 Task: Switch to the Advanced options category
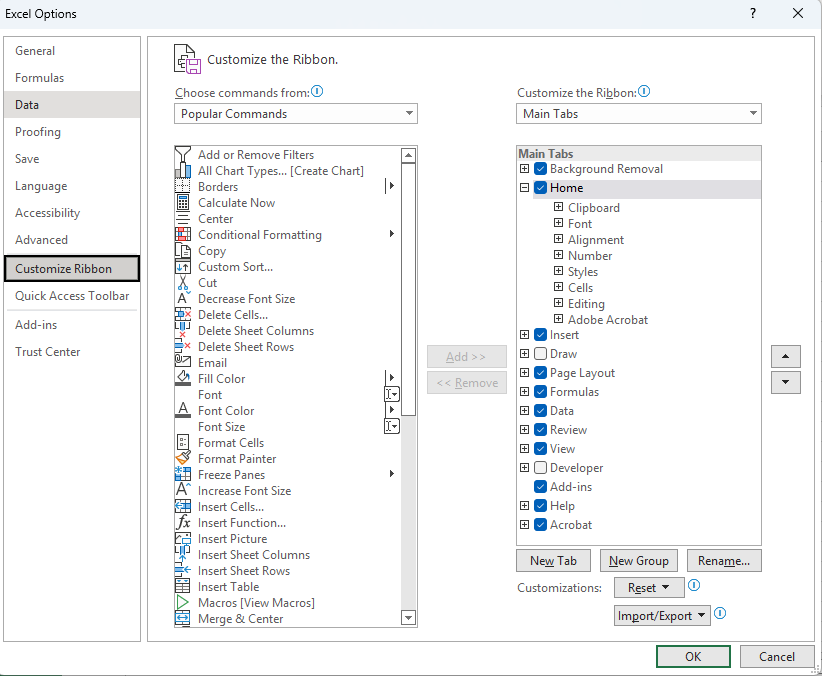[42, 240]
